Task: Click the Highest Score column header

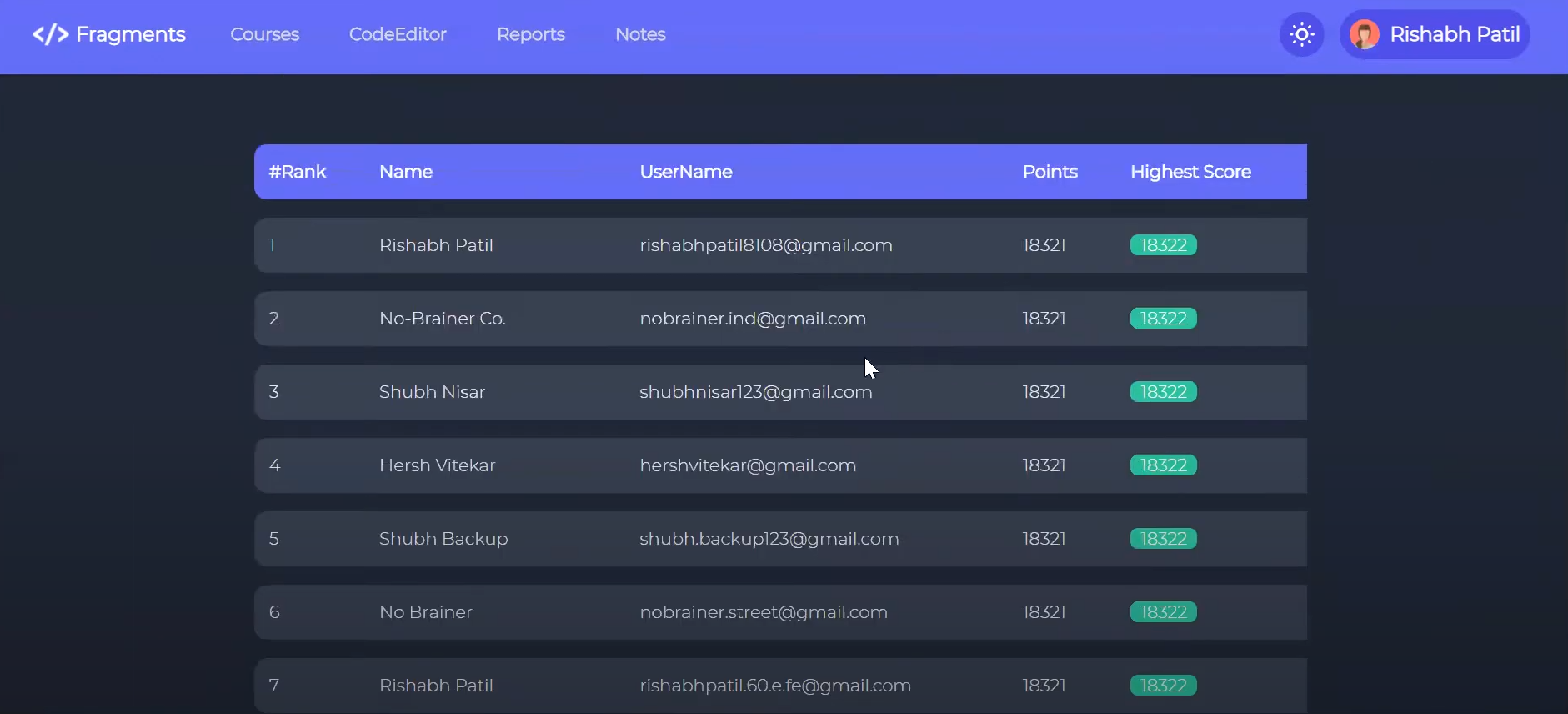Action: 1190,172
